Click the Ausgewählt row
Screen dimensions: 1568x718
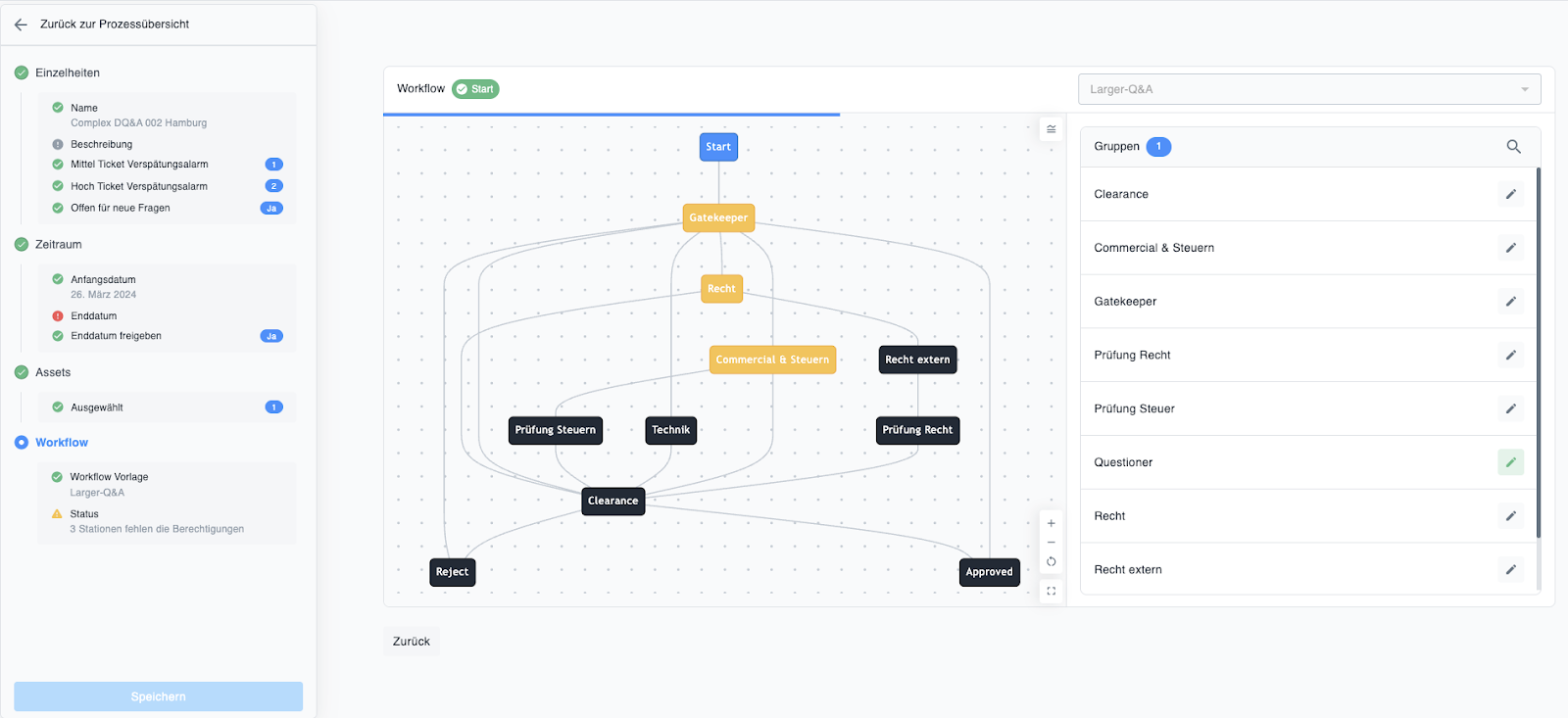(x=167, y=407)
